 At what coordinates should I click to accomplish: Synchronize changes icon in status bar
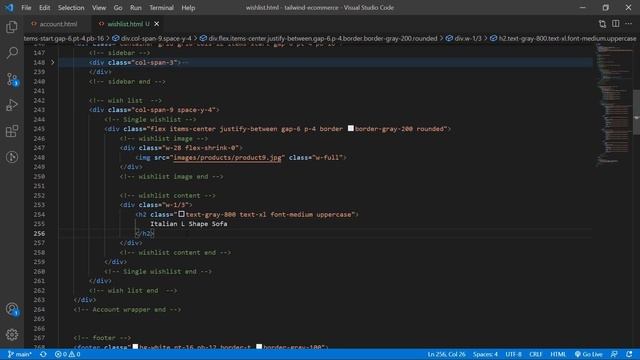(x=43, y=354)
